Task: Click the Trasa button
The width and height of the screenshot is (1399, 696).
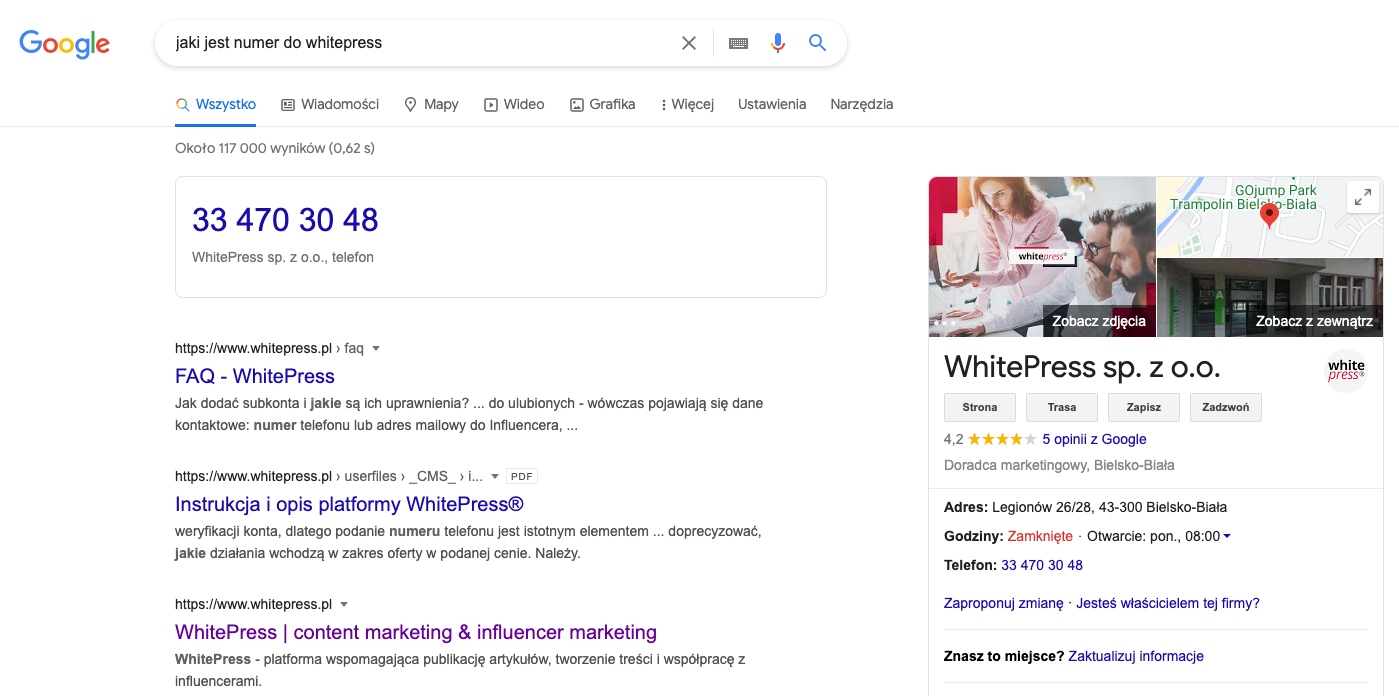Action: (x=1062, y=407)
